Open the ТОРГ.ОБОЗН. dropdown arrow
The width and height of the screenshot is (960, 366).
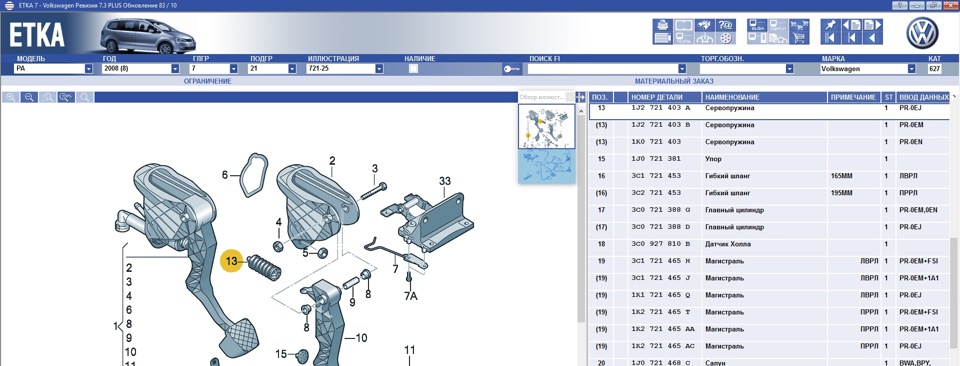click(x=789, y=69)
